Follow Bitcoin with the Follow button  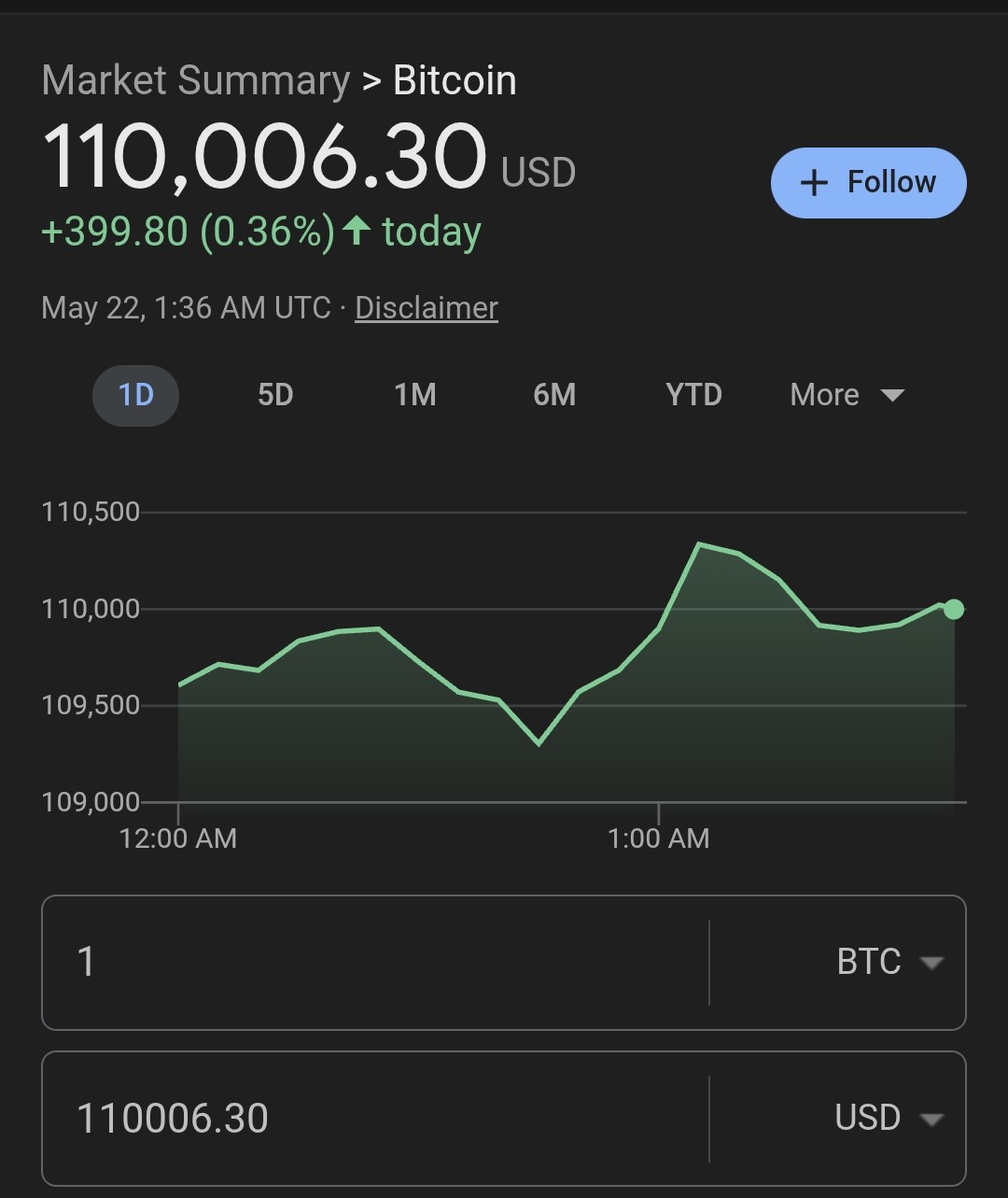tap(868, 182)
